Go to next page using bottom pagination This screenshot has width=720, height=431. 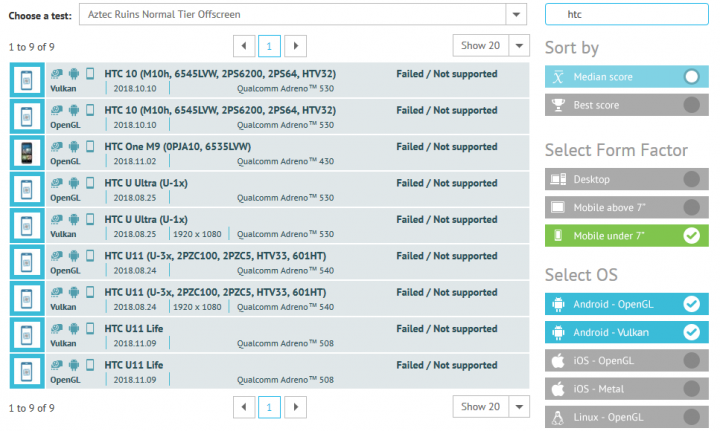(x=296, y=407)
